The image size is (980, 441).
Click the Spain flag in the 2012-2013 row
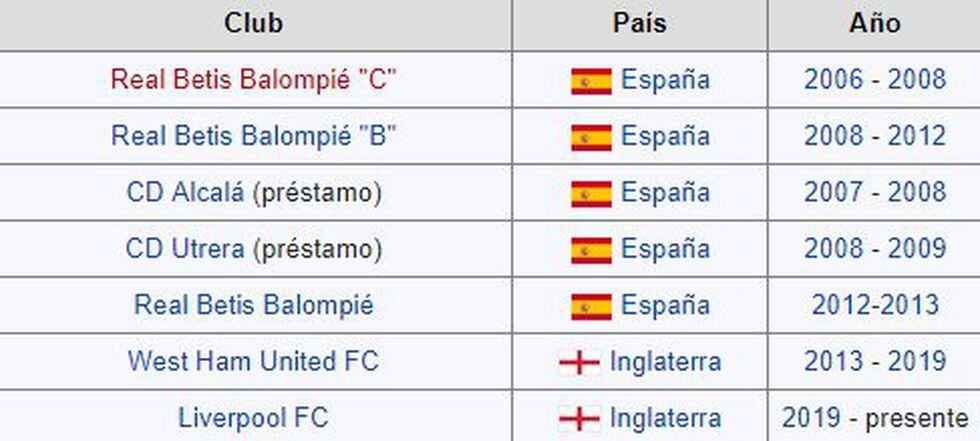(x=591, y=306)
